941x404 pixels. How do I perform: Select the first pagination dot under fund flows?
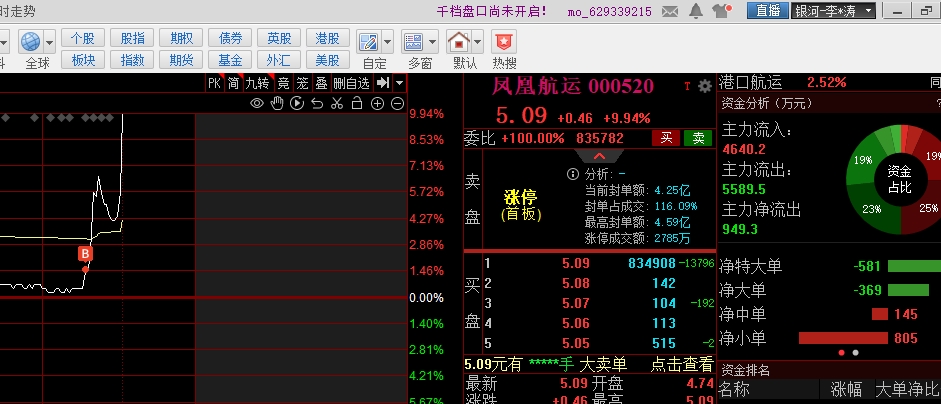coord(841,353)
